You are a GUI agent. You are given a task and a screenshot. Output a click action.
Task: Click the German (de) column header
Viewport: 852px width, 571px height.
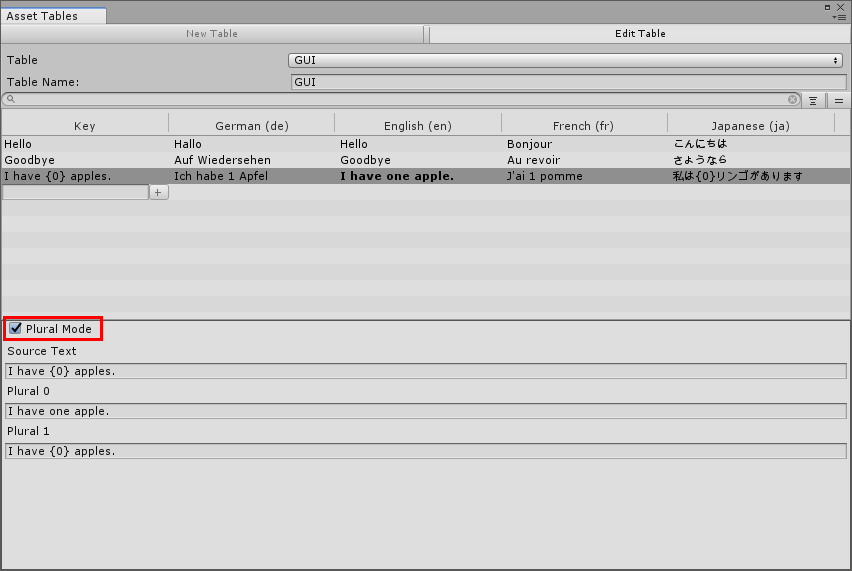point(252,126)
